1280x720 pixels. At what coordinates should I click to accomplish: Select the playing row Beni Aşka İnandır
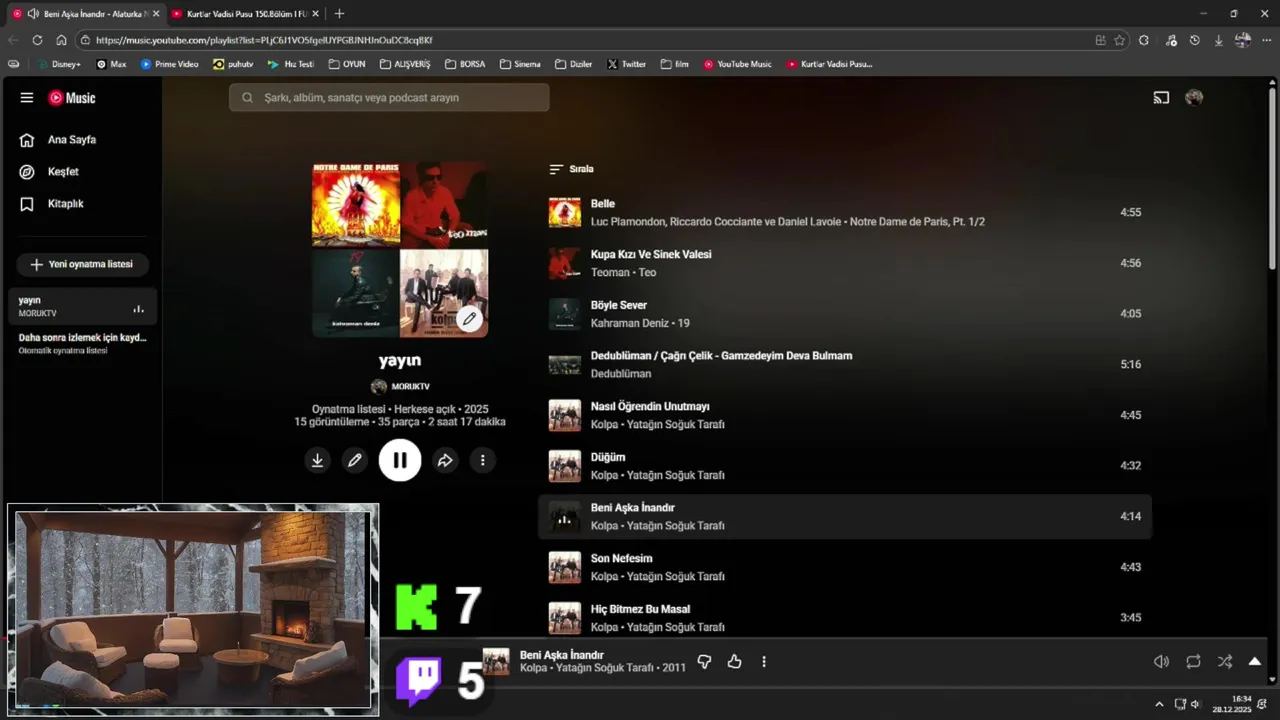845,517
